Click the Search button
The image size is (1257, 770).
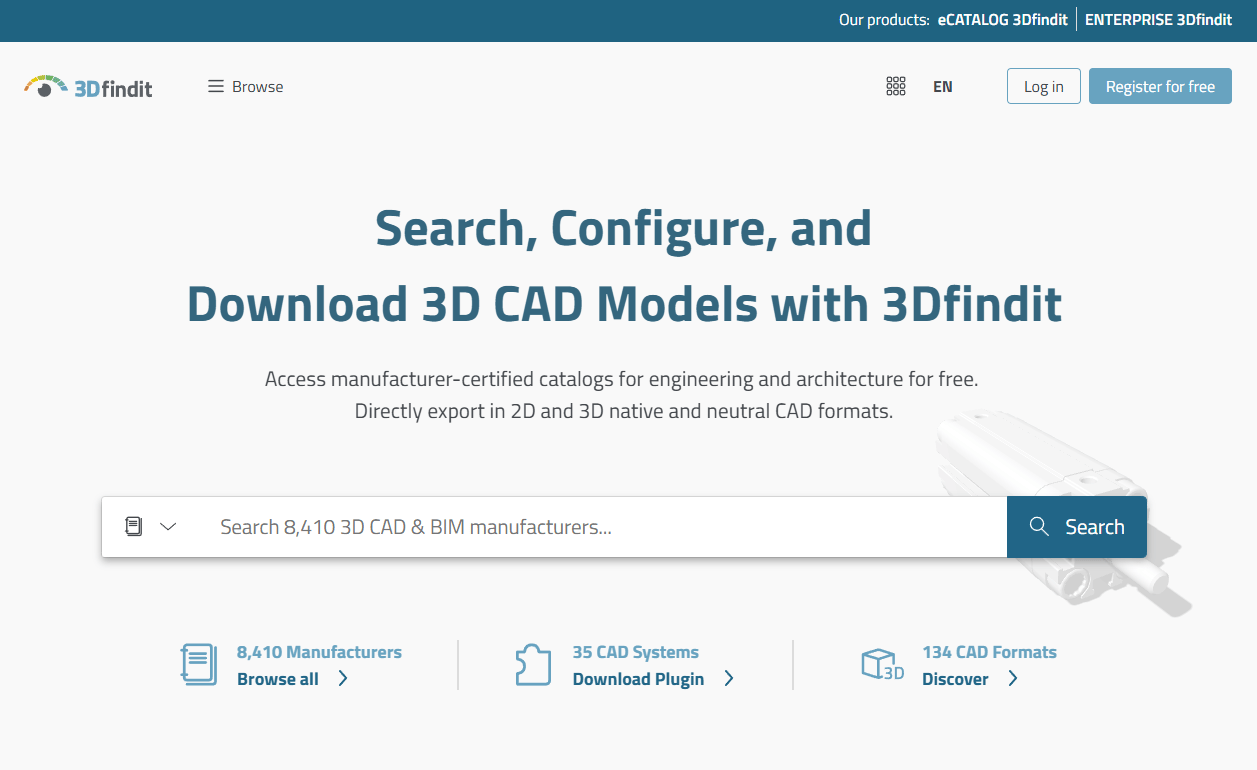tap(1077, 527)
